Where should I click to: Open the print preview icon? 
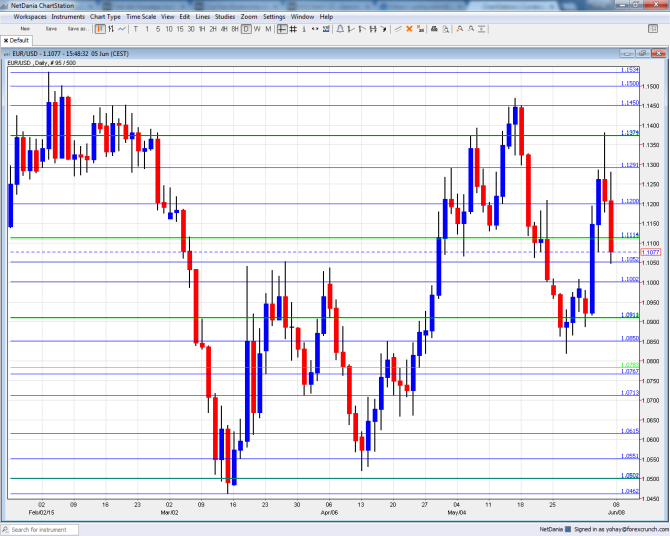446,29
